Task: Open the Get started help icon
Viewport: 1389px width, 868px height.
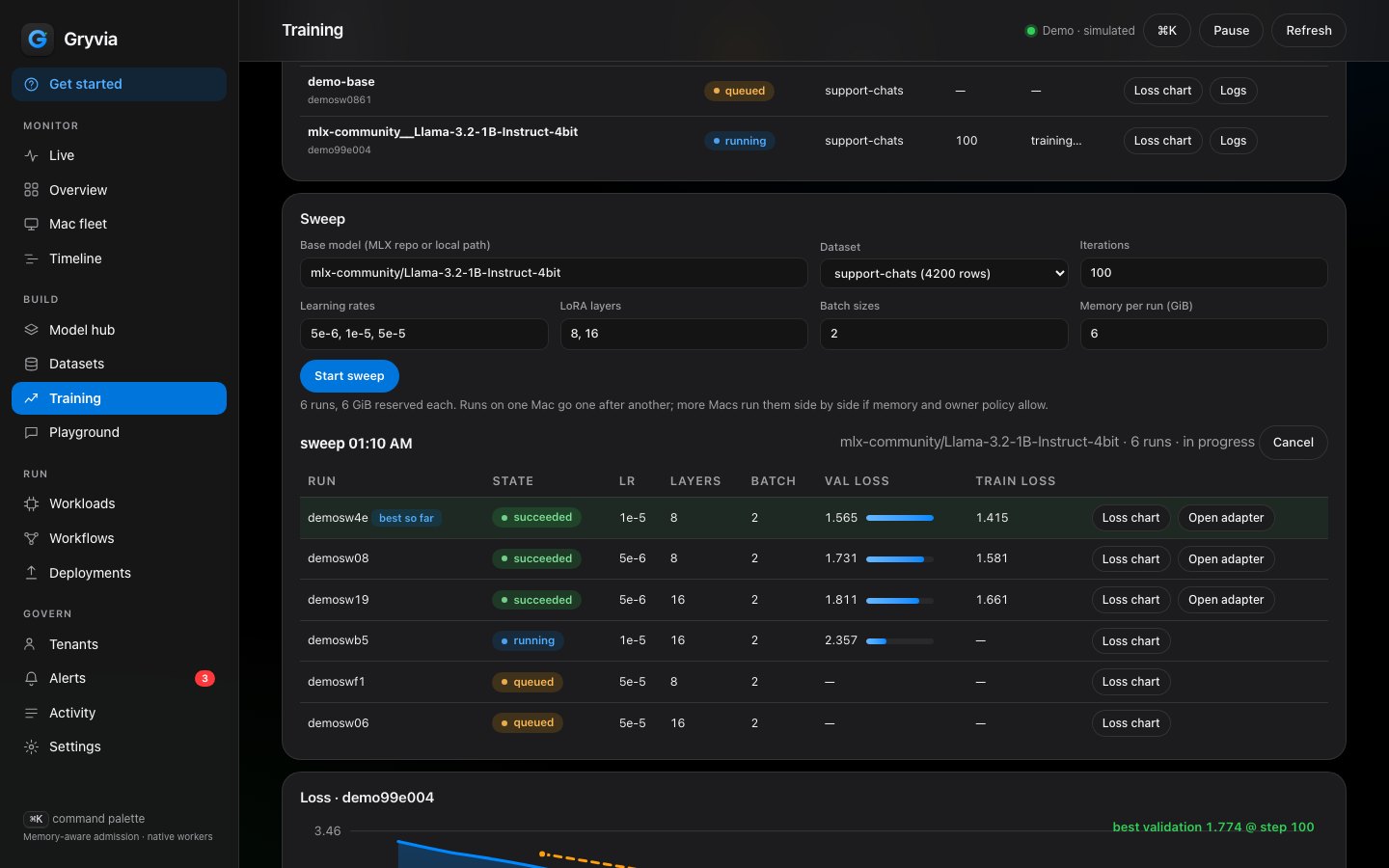Action: pos(32,84)
